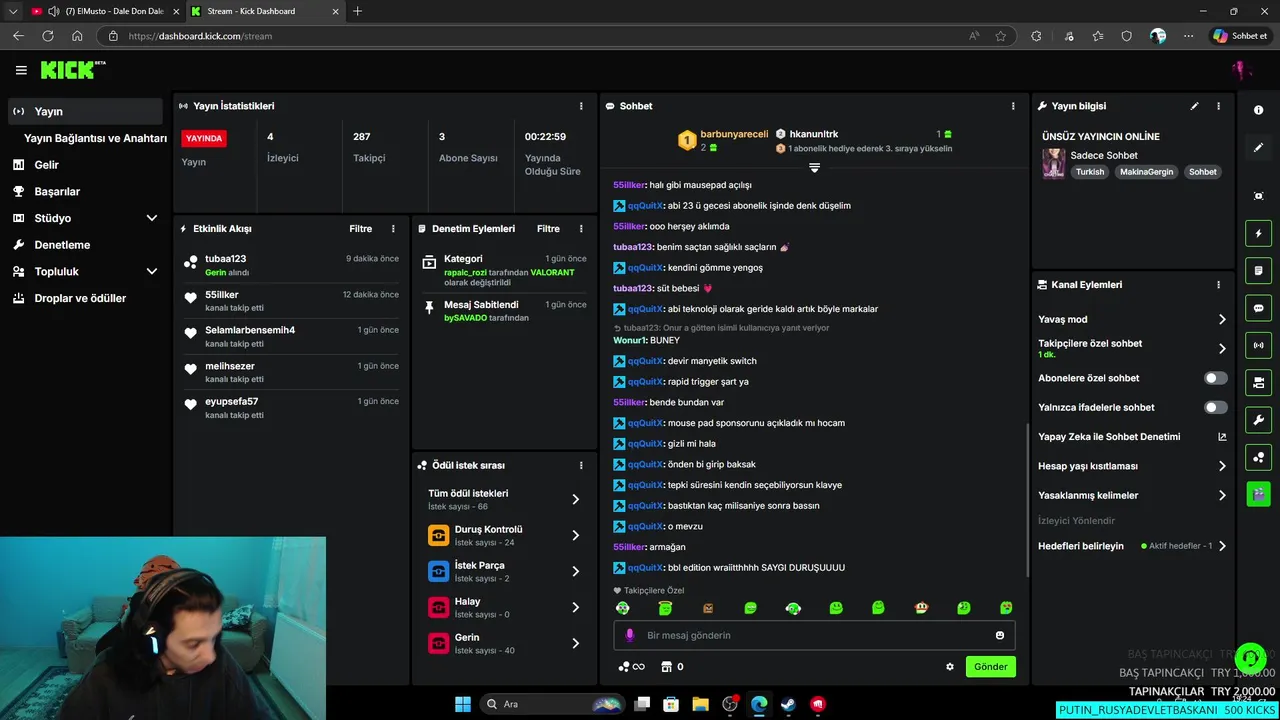The image size is (1280, 720).
Task: Open the Yayın bilgisi three-dot menu
Action: point(1218,106)
